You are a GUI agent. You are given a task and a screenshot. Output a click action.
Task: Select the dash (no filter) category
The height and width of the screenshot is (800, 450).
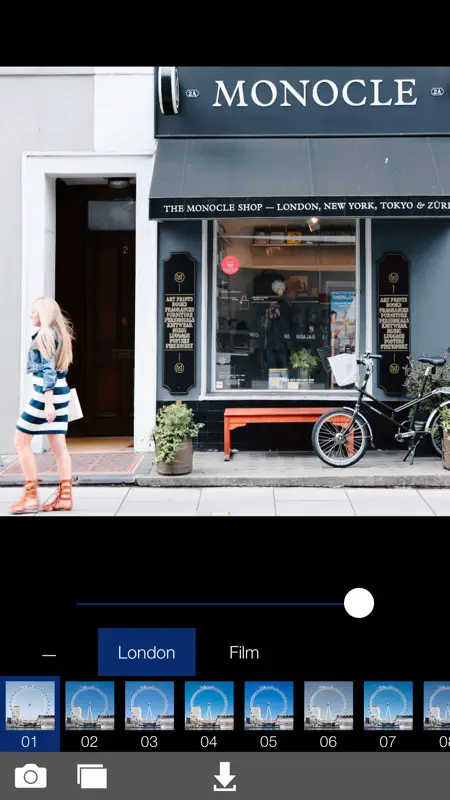pyautogui.click(x=49, y=655)
